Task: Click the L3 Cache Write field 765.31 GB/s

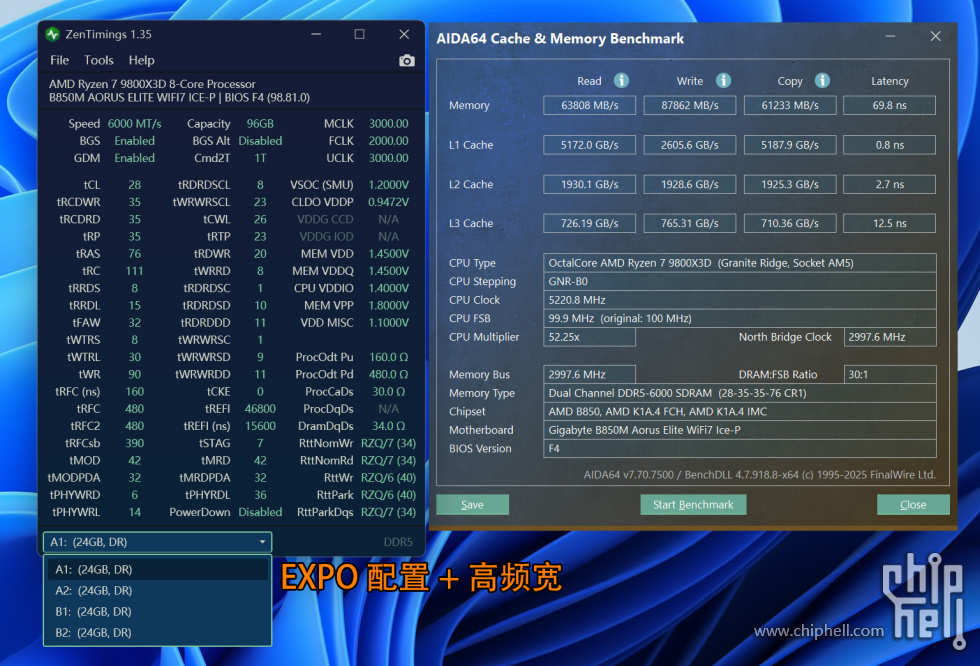Action: (x=690, y=223)
